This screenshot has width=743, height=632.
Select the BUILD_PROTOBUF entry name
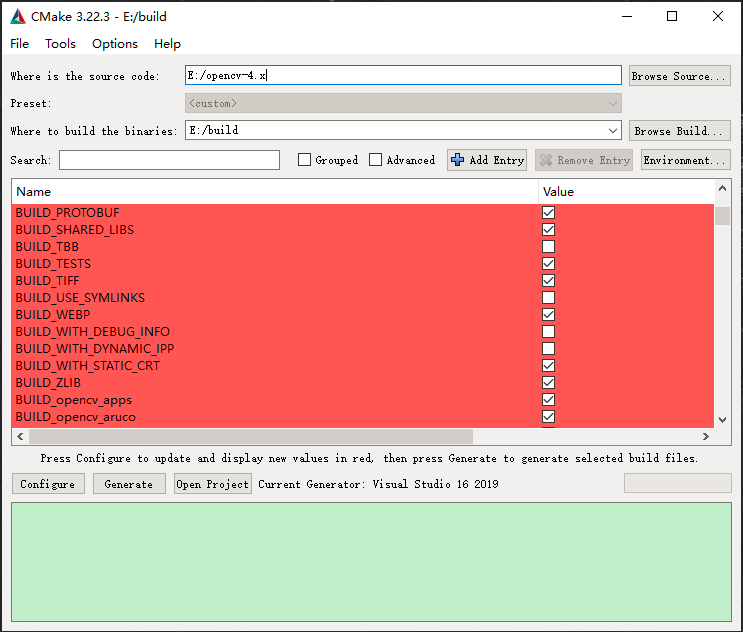pyautogui.click(x=67, y=213)
